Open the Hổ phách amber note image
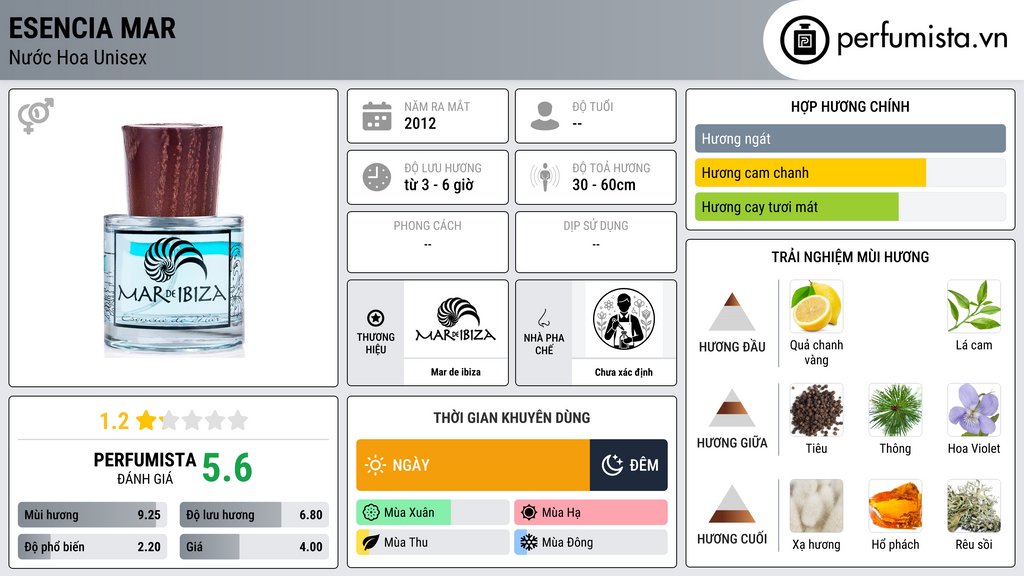The width and height of the screenshot is (1024, 576). point(895,506)
